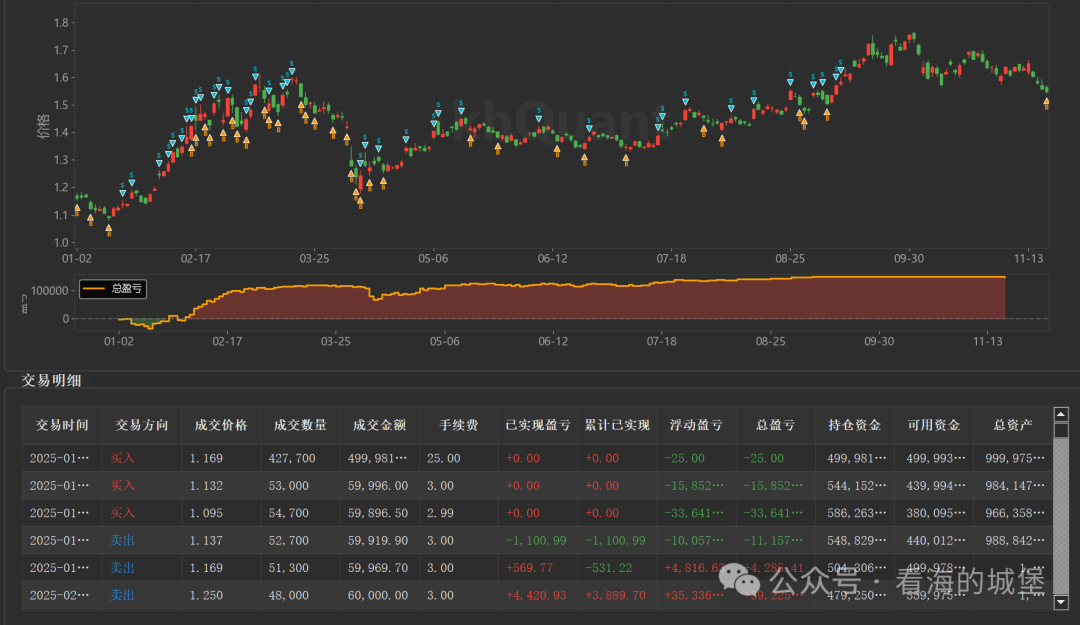
Task: Click the 09-30 label on price chart axis
Action: click(x=909, y=258)
